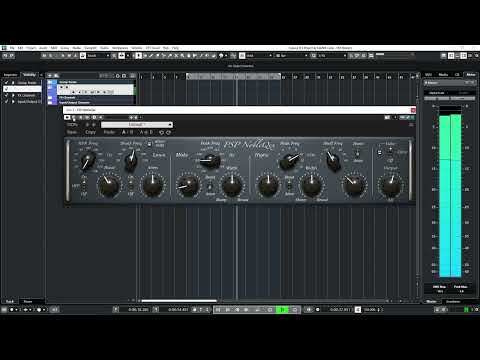The width and height of the screenshot is (480, 360).
Task: Click the plugin Paste button
Action: [x=109, y=132]
